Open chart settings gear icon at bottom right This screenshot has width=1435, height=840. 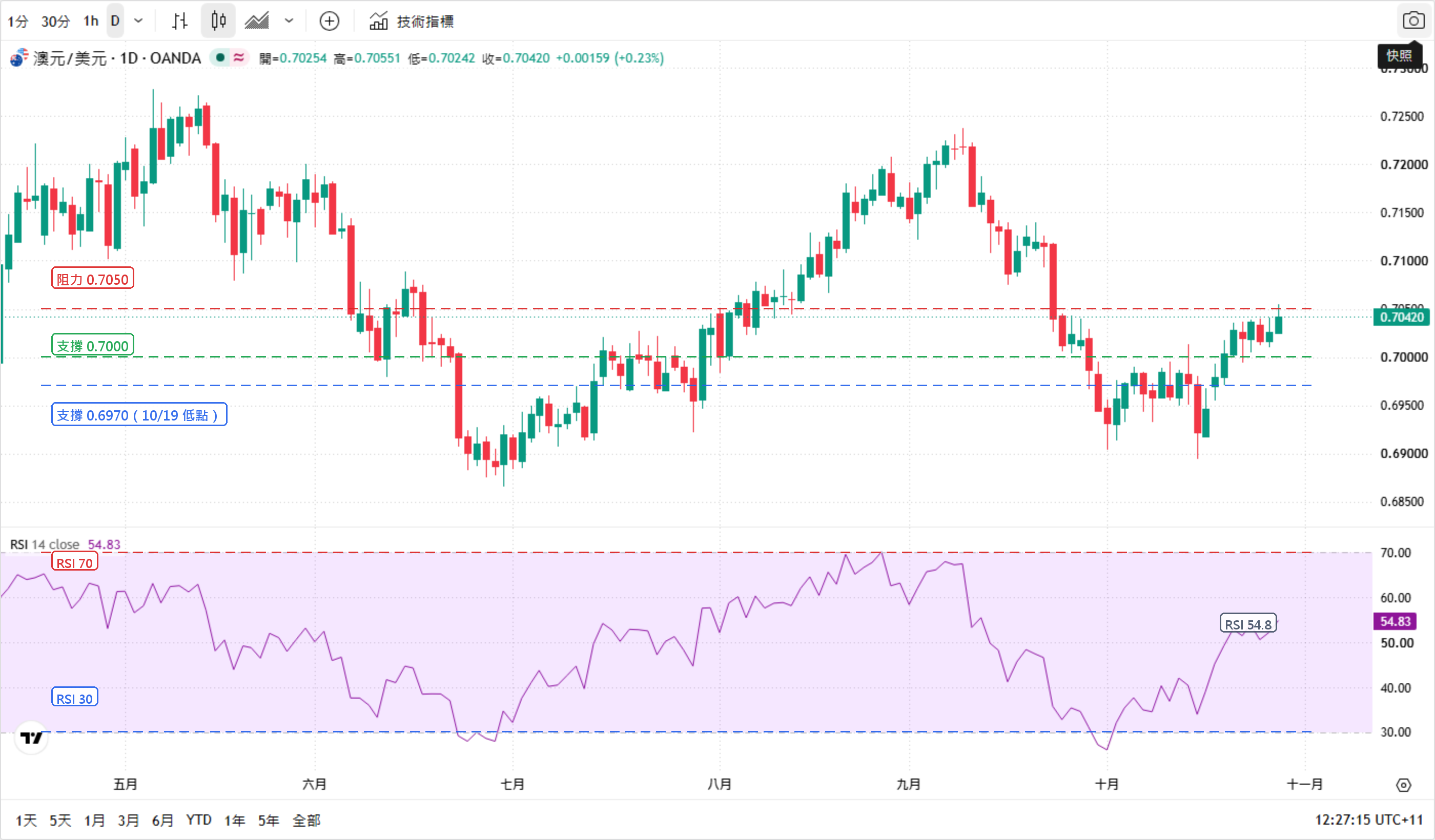1404,785
